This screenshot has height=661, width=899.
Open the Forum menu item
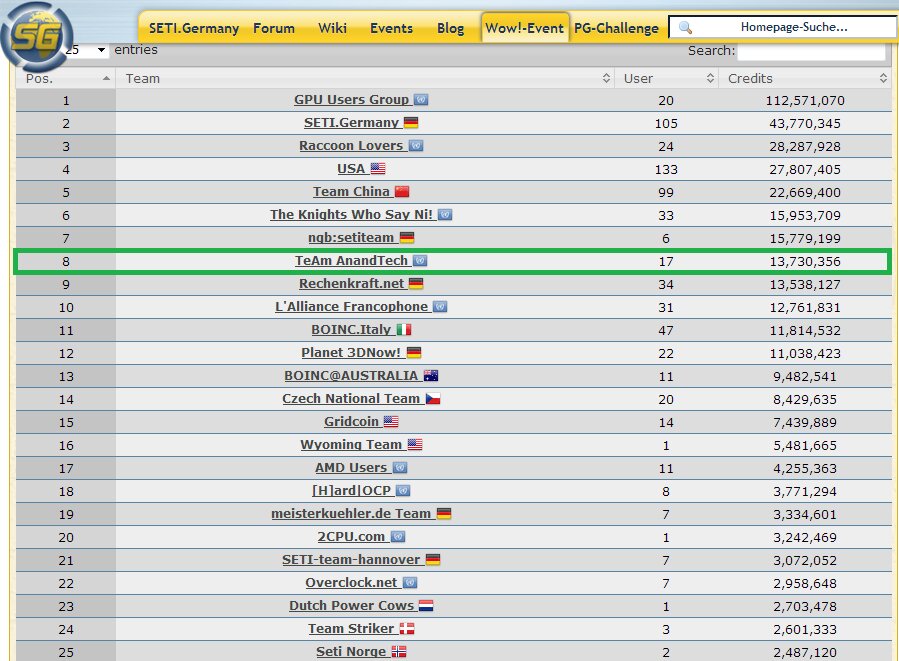[274, 28]
